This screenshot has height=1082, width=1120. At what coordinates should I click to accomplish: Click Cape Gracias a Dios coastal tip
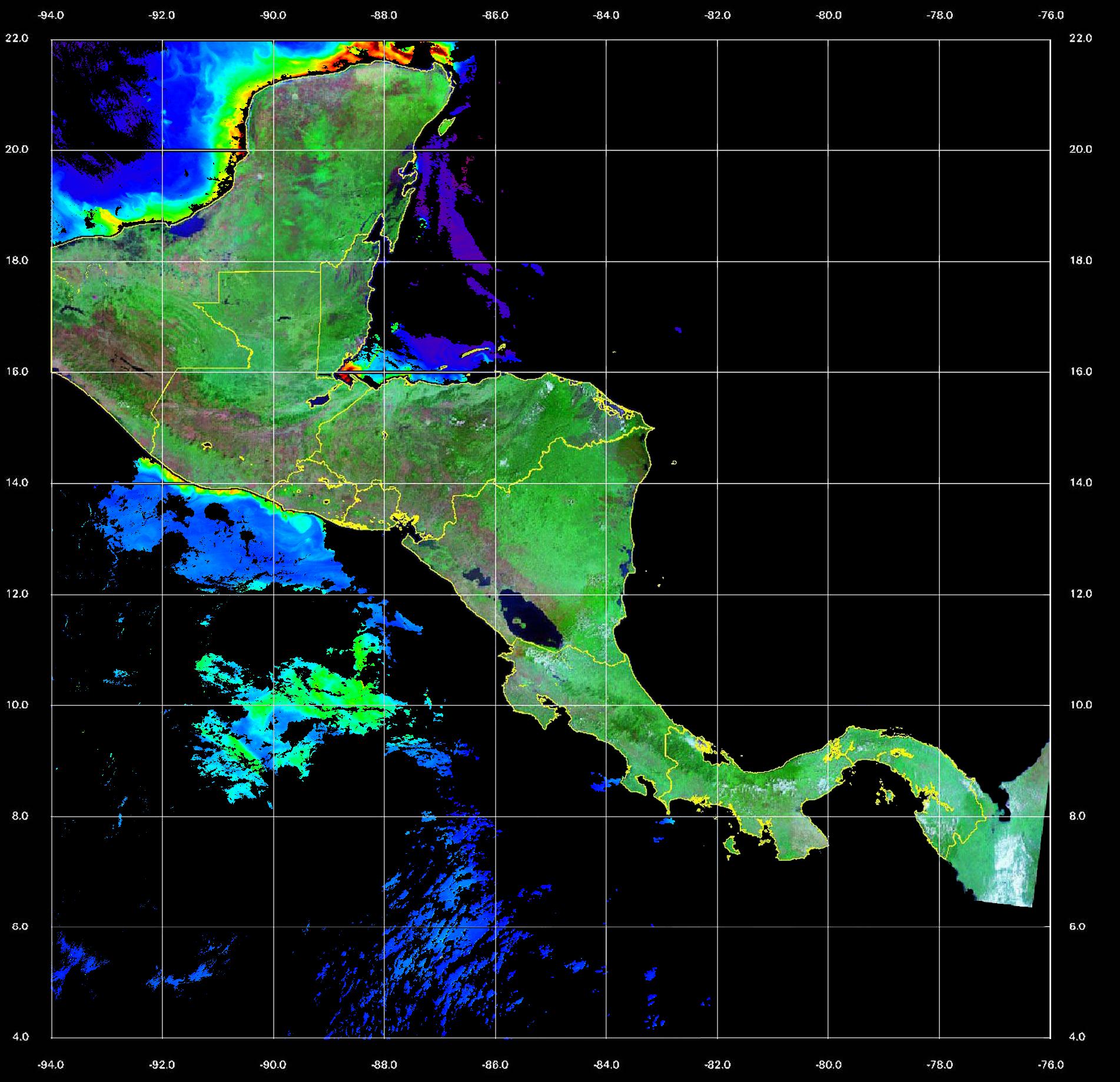[x=652, y=428]
